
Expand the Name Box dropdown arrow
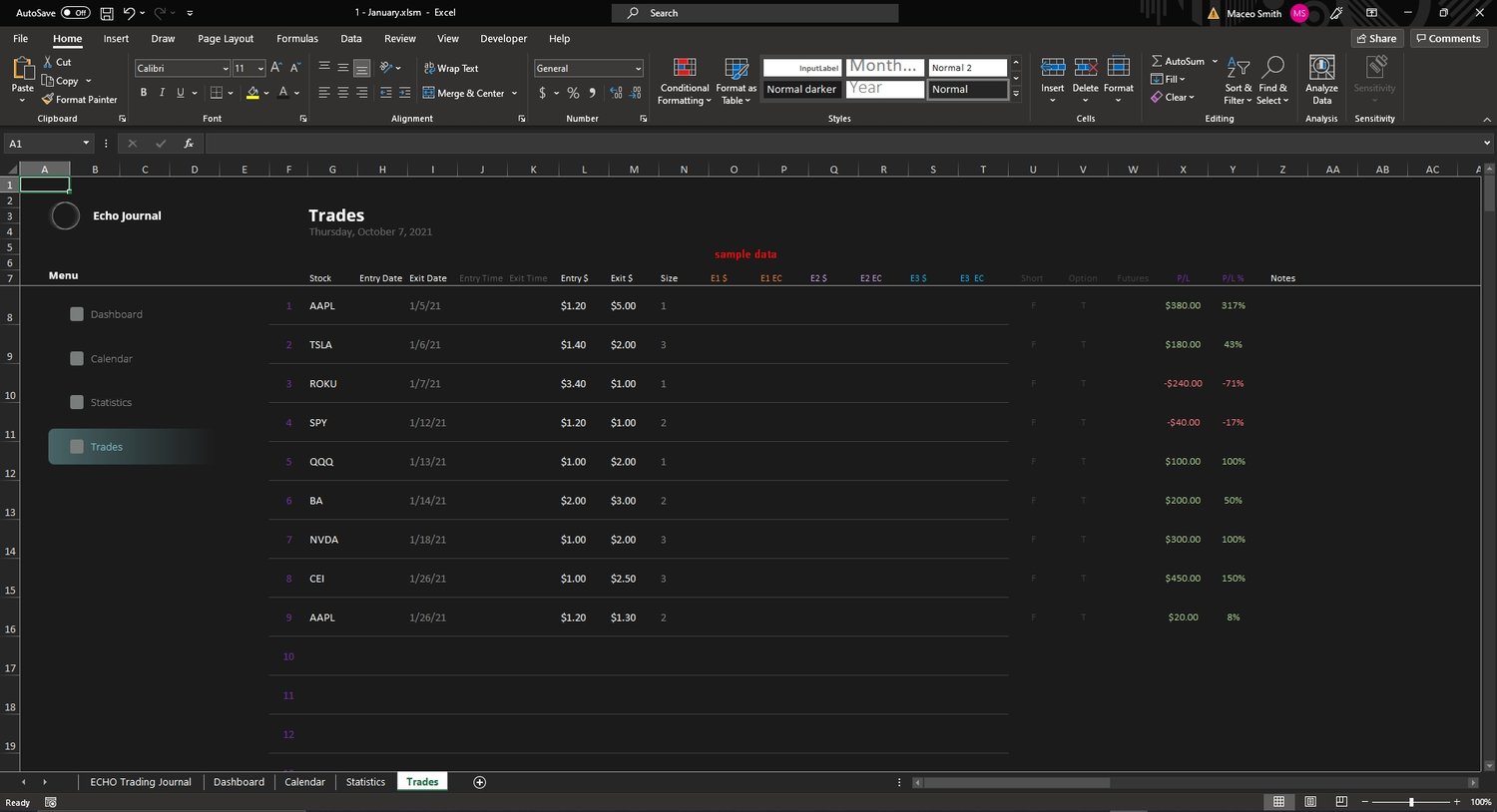click(x=87, y=144)
